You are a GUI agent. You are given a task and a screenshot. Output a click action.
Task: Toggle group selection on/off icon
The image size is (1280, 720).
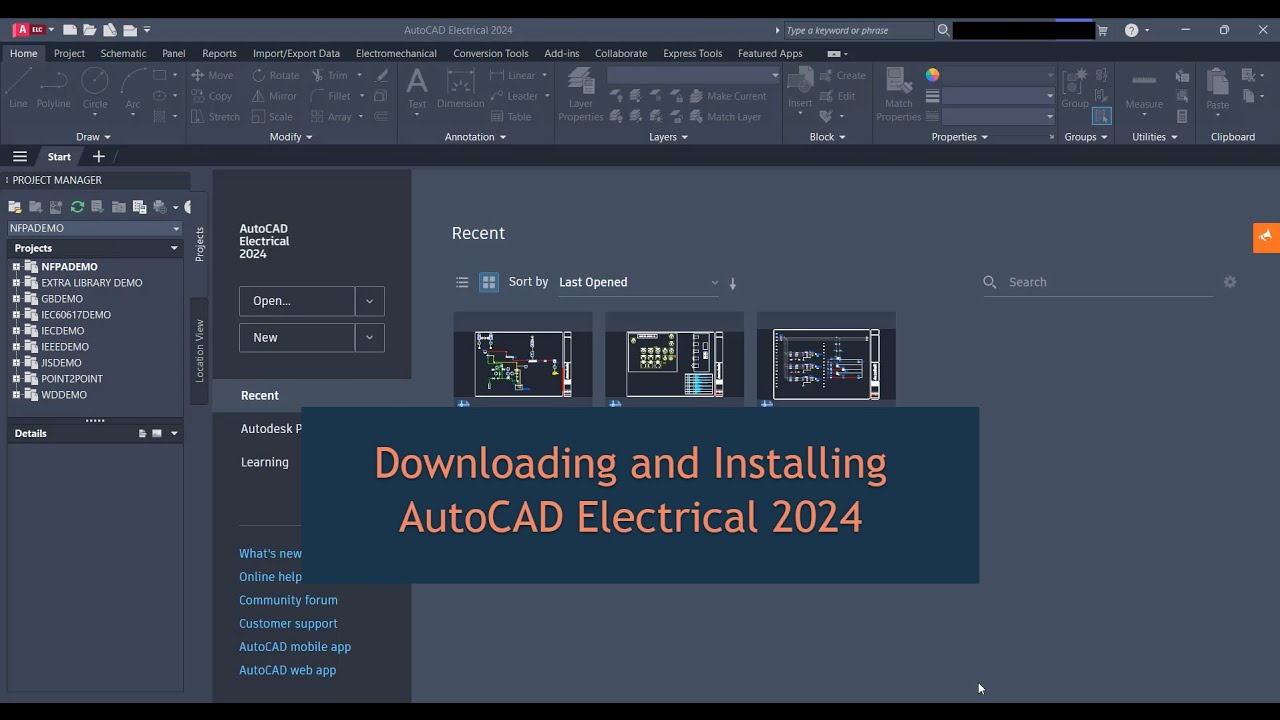point(1101,117)
